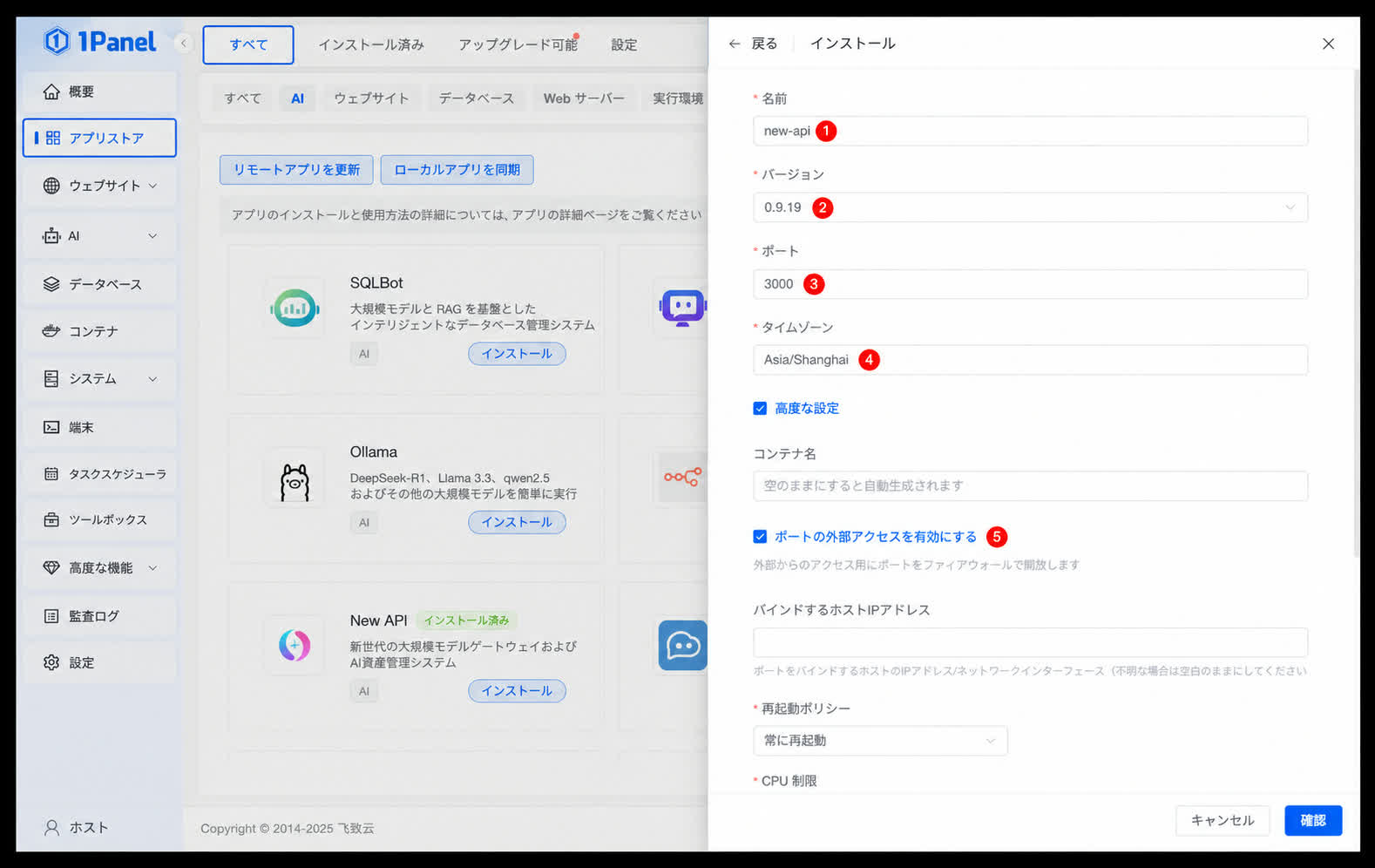Expand the ウェブサイト sidebar submenu chevron

[x=153, y=186]
